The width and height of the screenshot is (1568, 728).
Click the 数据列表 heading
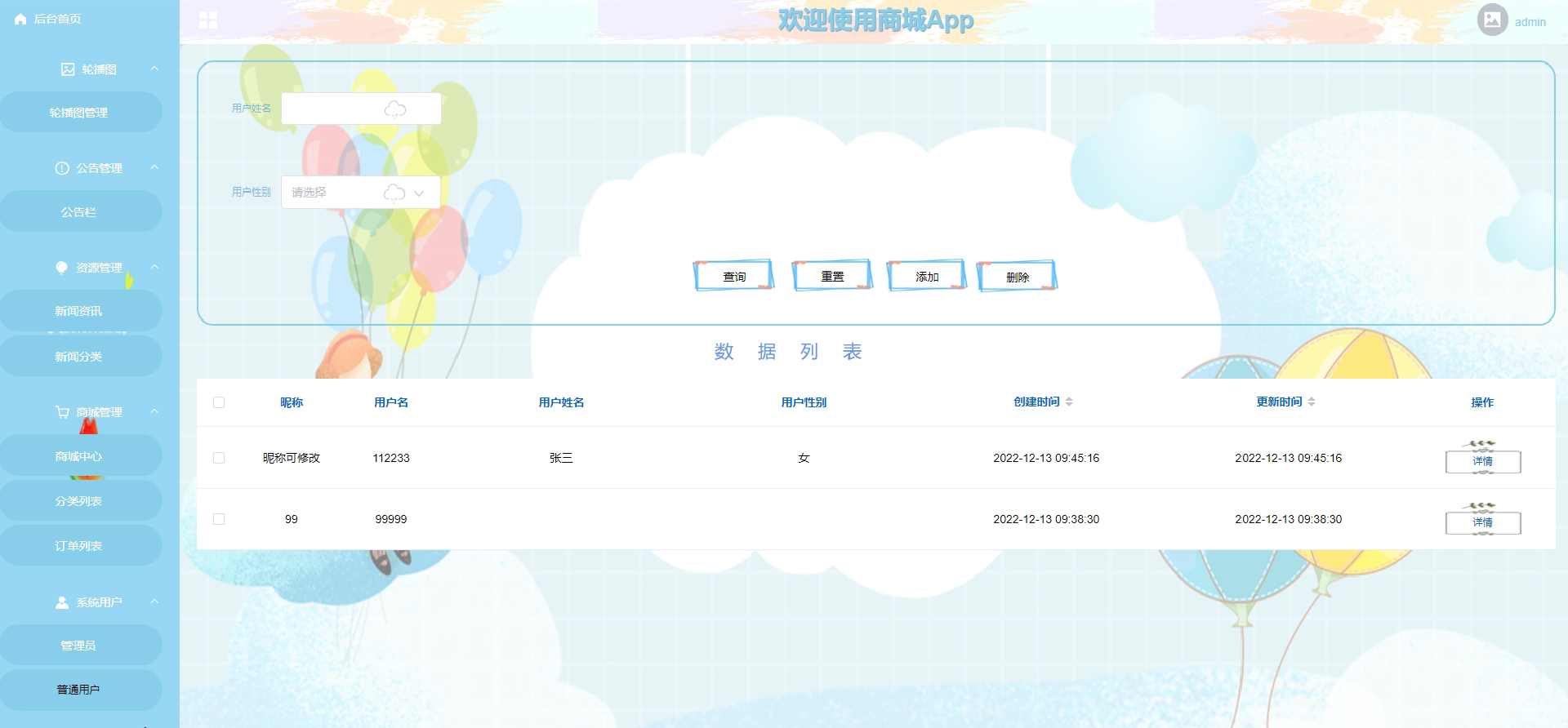(x=788, y=352)
